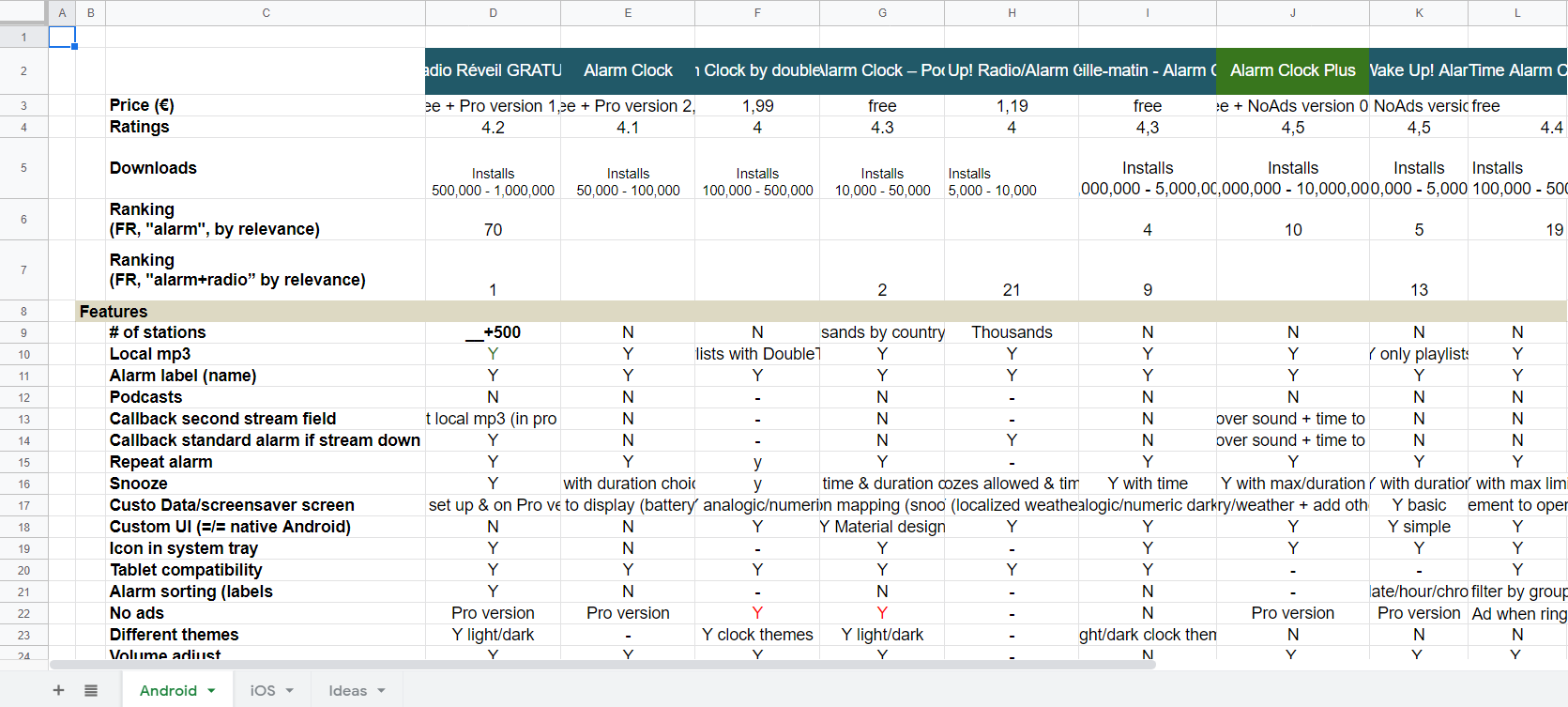Select the red 'Y' in column F
Image resolution: width=1568 pixels, height=707 pixels.
(757, 613)
